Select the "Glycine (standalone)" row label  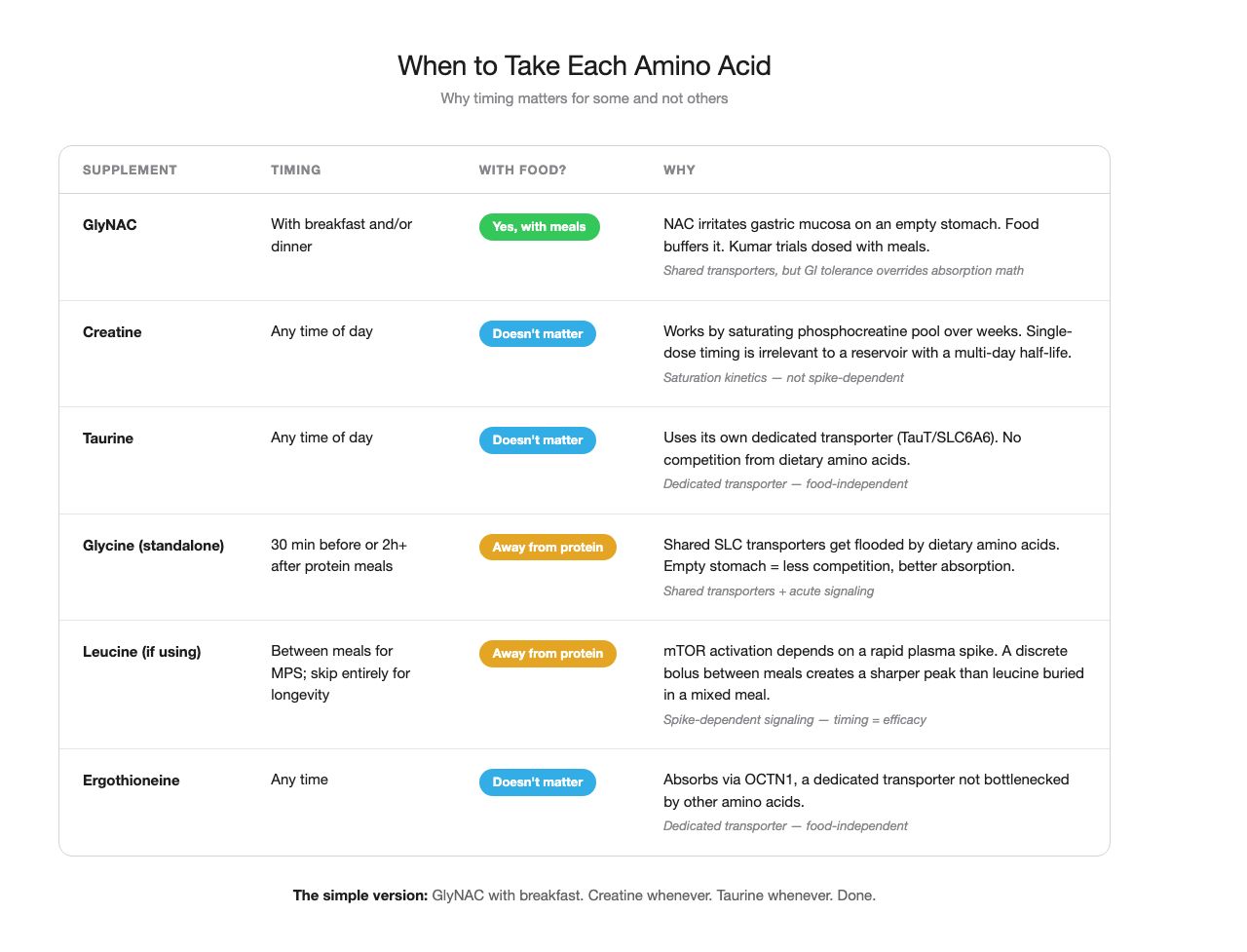coord(153,546)
